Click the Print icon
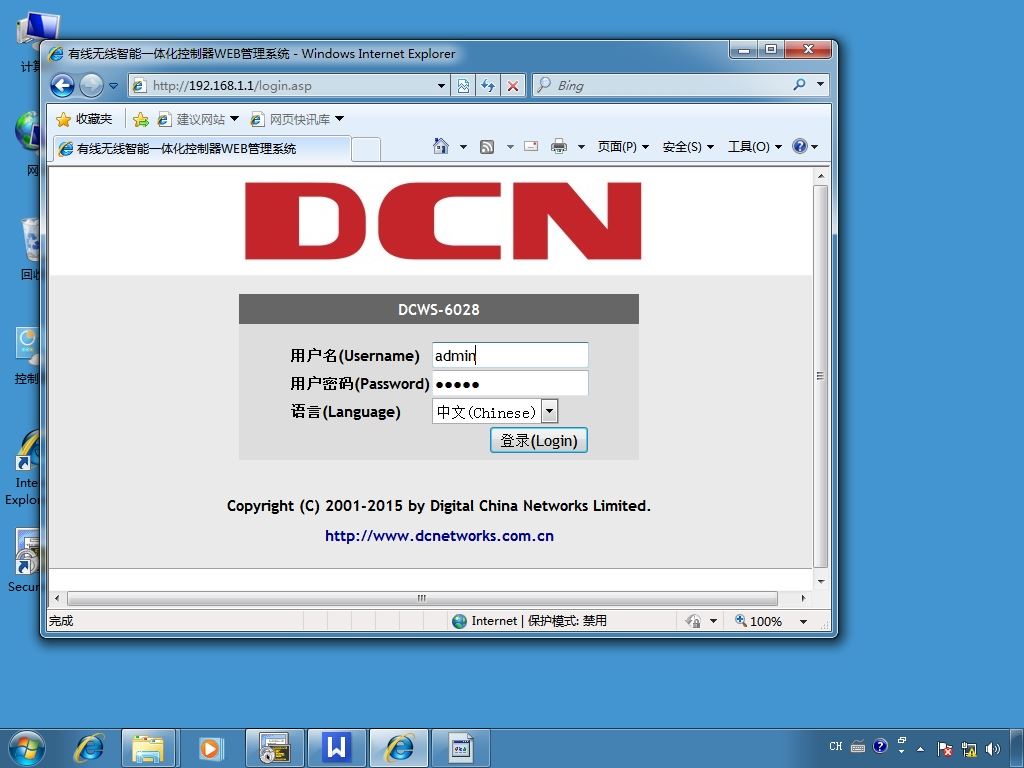 coord(559,146)
